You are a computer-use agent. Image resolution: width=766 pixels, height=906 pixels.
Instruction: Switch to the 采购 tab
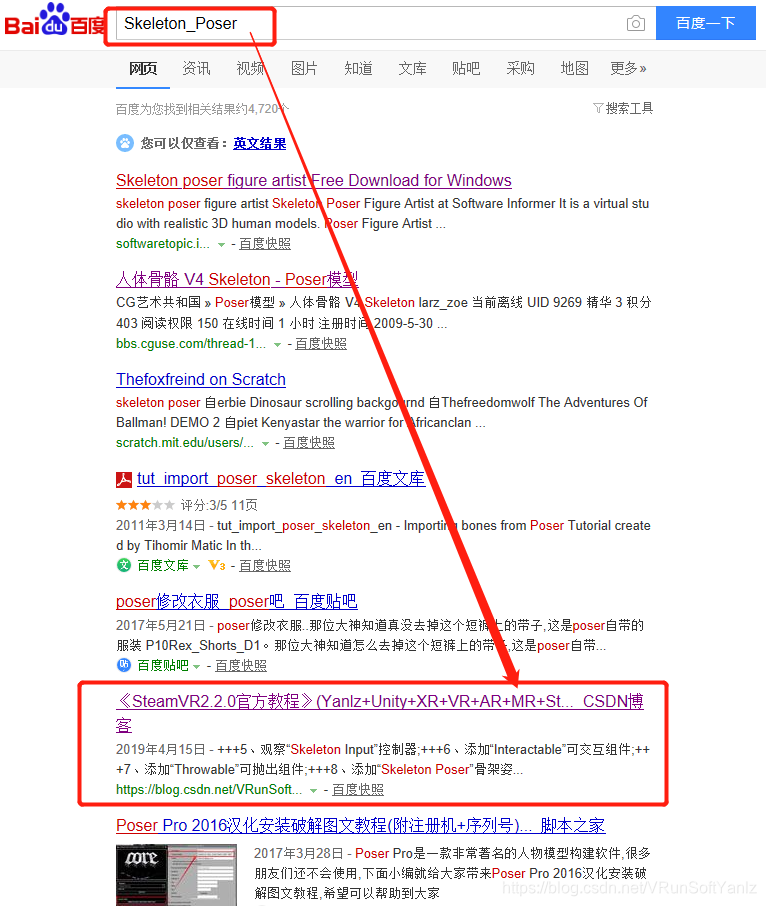pyautogui.click(x=520, y=68)
